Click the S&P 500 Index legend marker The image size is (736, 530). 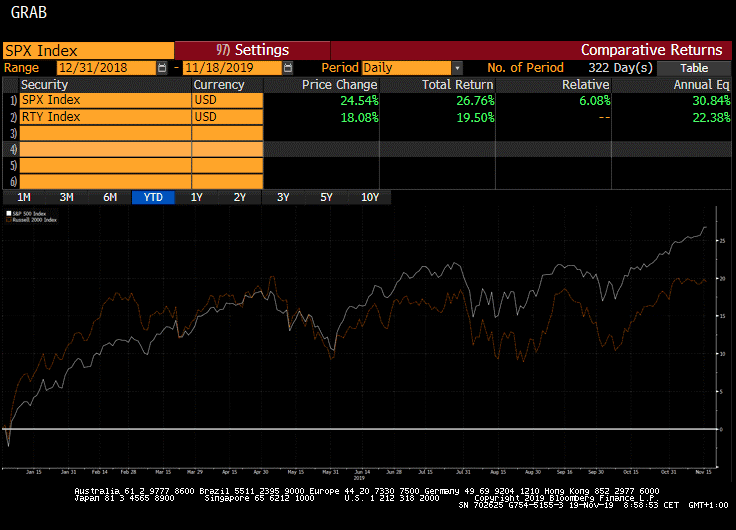(x=8, y=213)
